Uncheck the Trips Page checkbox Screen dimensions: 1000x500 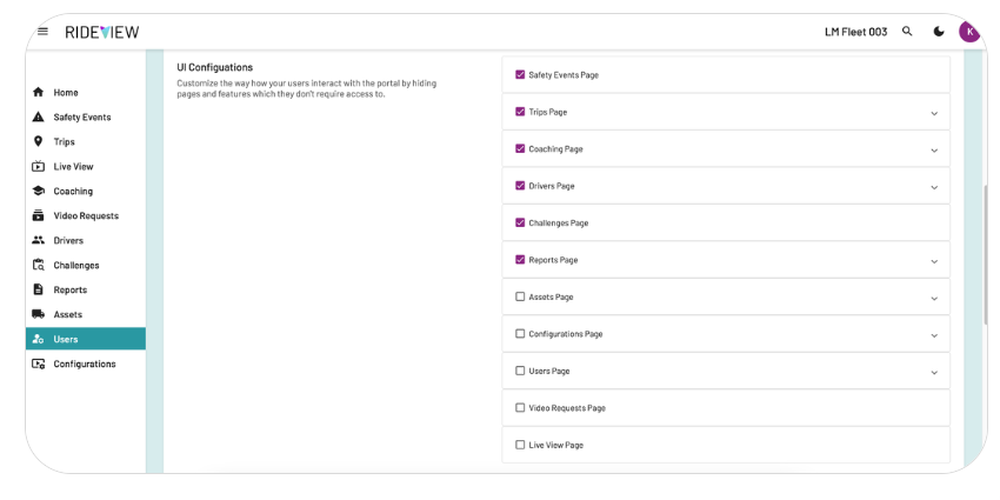520,112
